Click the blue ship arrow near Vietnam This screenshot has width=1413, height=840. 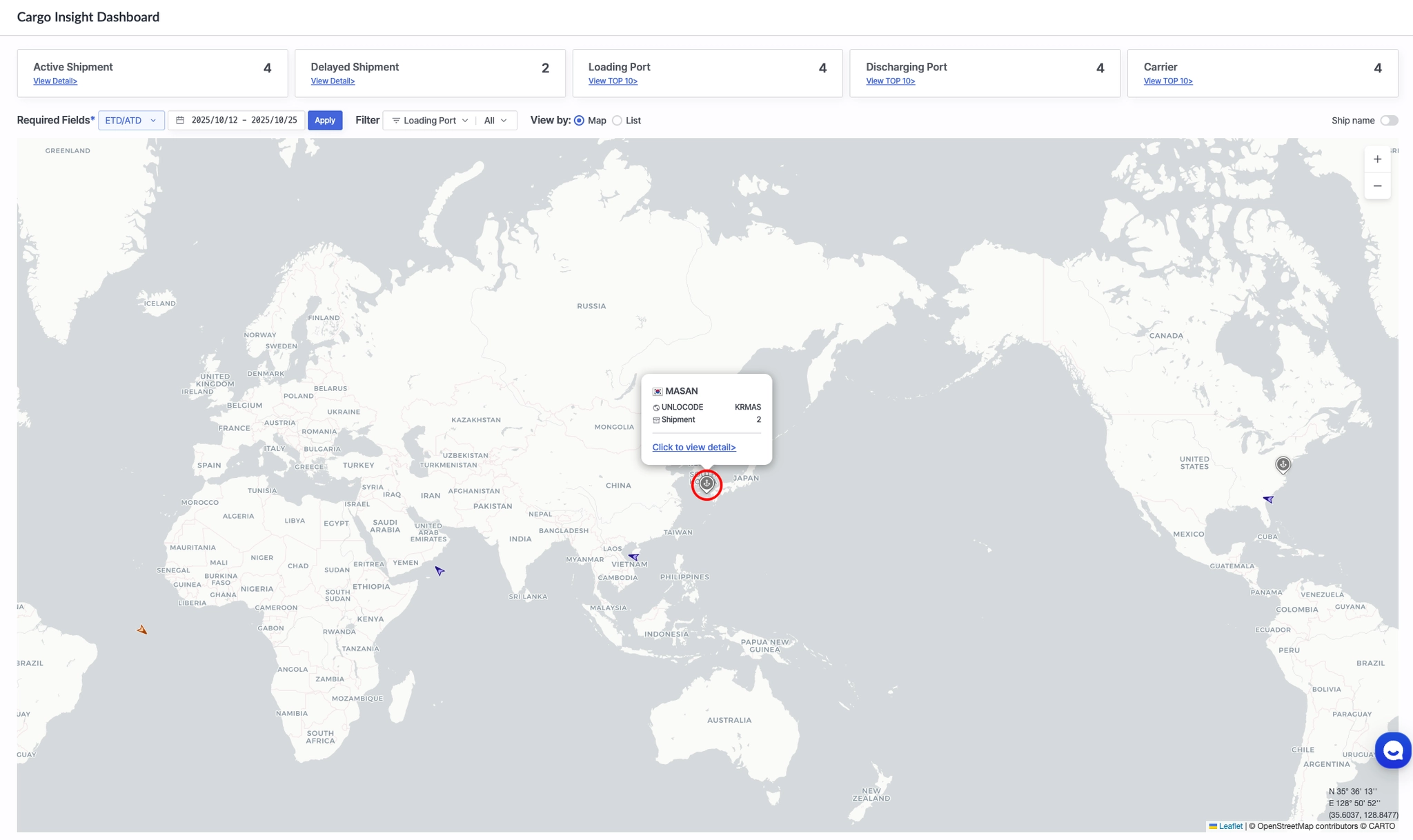(633, 557)
